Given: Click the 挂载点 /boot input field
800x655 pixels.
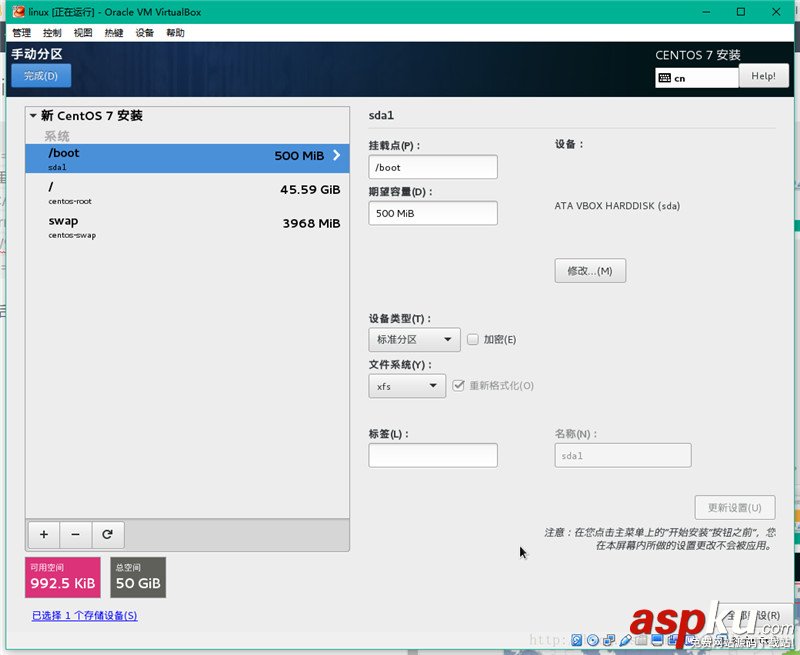Looking at the screenshot, I should 433,167.
